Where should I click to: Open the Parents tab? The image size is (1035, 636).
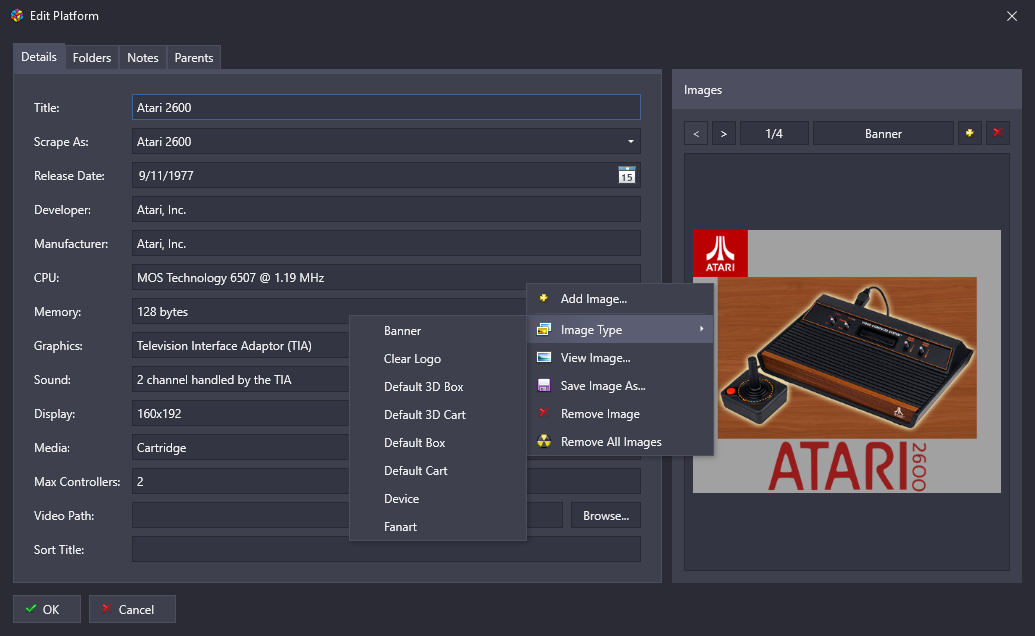(193, 57)
